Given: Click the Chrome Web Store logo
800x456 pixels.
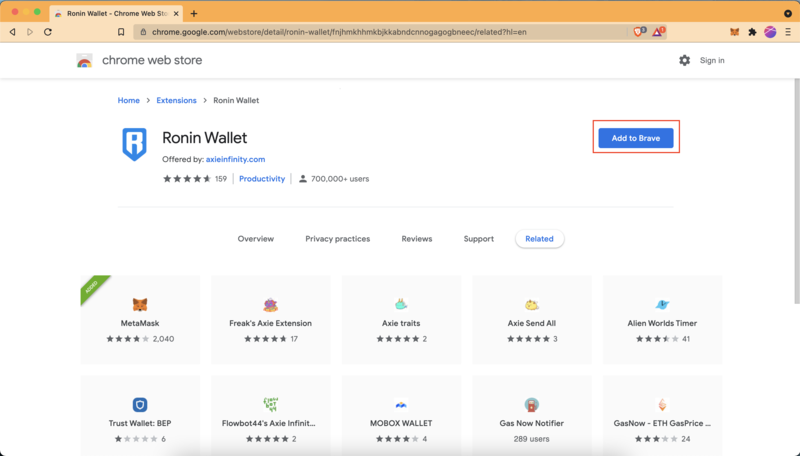Looking at the screenshot, I should (84, 60).
